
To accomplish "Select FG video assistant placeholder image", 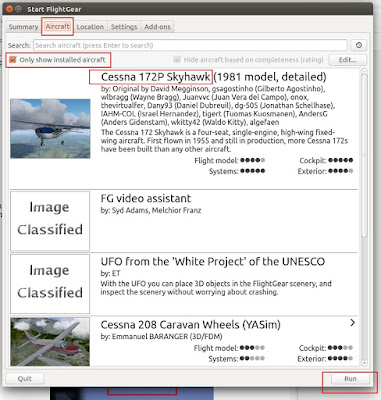I will click(x=50, y=221).
